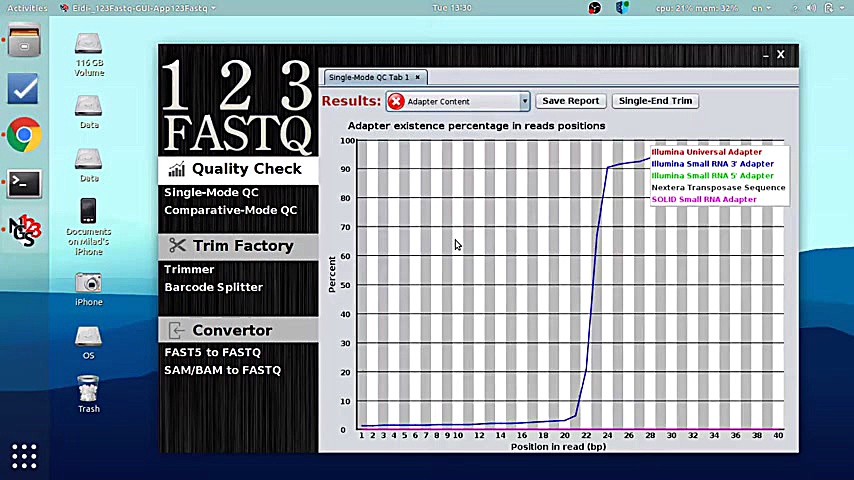Launch Terminal from the dock
Screen dimensions: 854x480
tap(23, 182)
